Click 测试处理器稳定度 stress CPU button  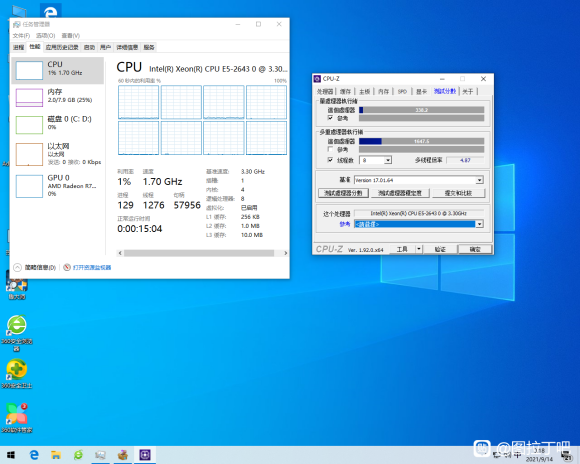click(400, 193)
